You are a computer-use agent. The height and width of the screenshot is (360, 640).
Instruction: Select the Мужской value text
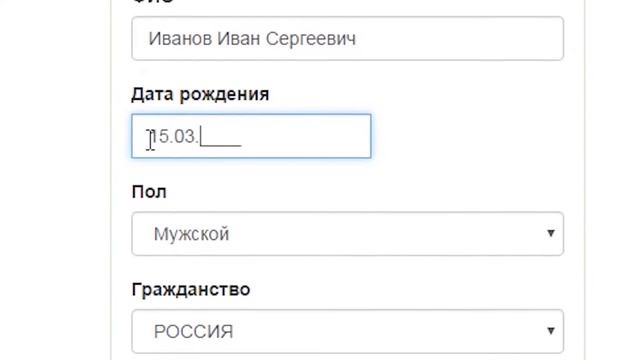[x=191, y=234]
